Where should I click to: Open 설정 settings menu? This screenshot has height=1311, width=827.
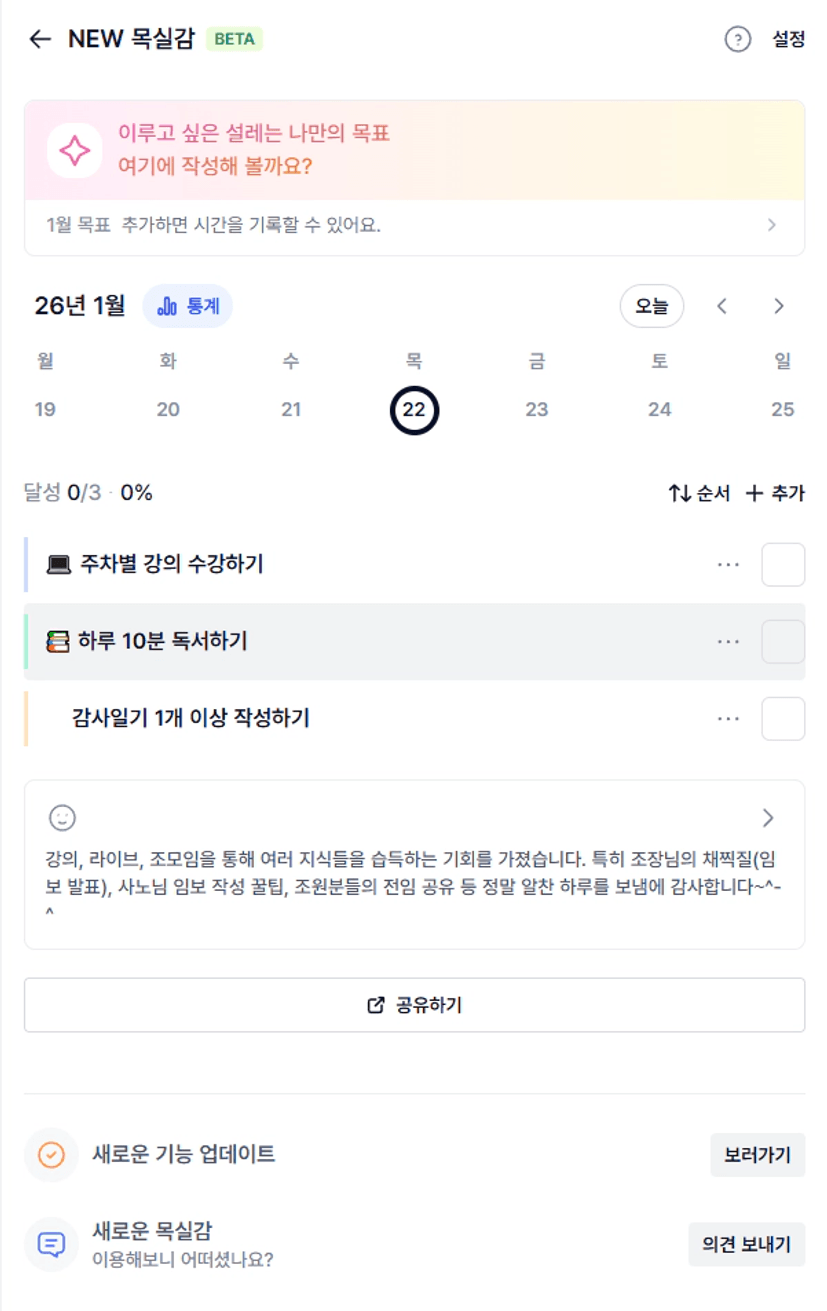[788, 40]
